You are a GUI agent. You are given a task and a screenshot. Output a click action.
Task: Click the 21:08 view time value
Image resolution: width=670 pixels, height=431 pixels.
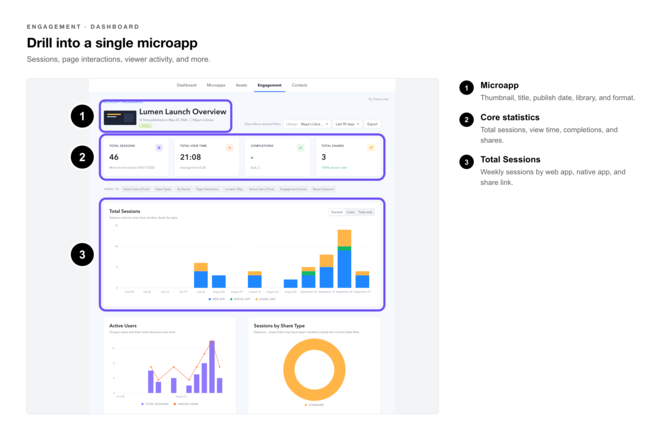pyautogui.click(x=190, y=157)
